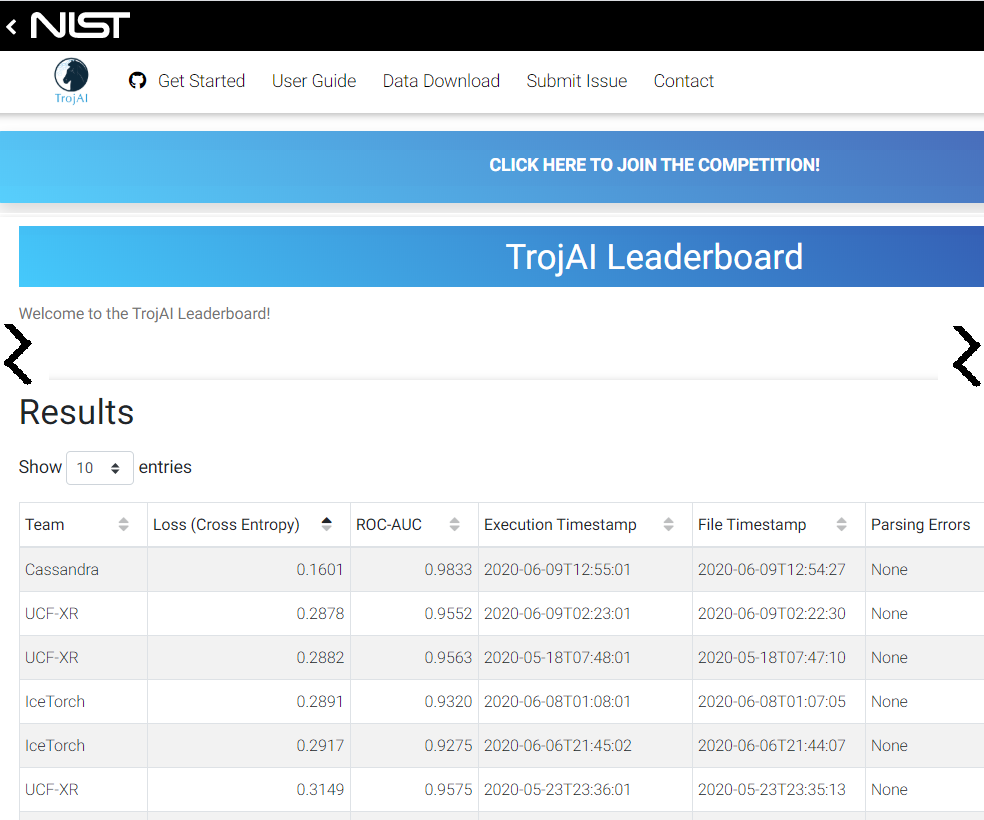Select execution timestamp 2020-06-09T02:23:01
Screen dimensions: 984x820
[x=557, y=613]
